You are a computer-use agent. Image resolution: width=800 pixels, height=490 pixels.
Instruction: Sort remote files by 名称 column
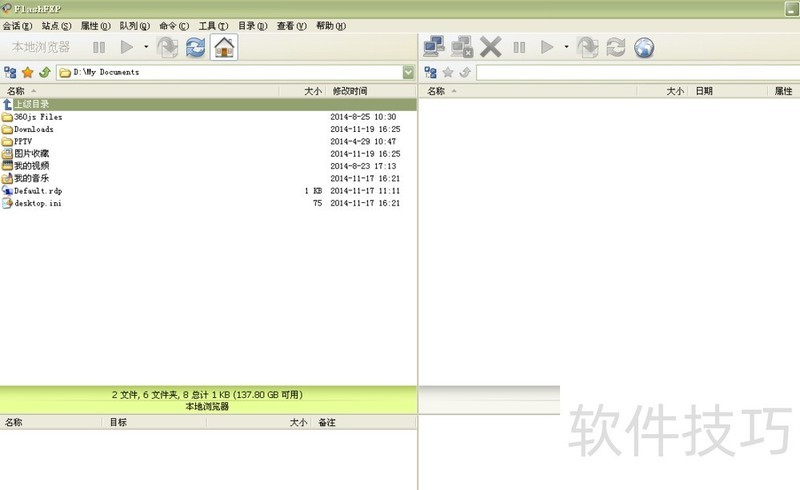coord(528,91)
